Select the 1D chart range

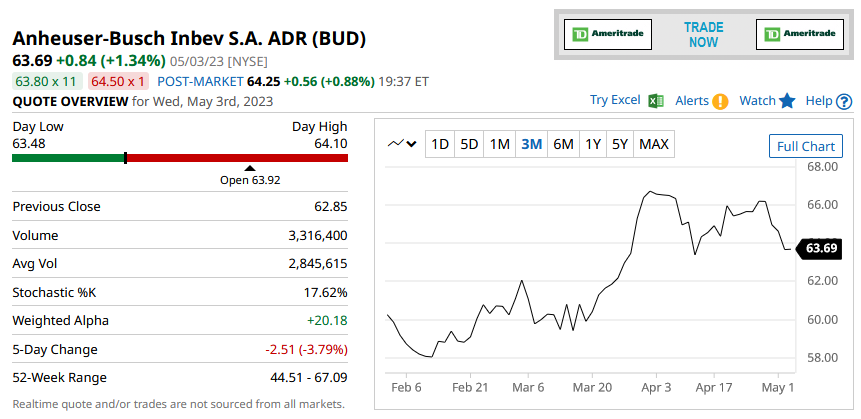(x=439, y=144)
